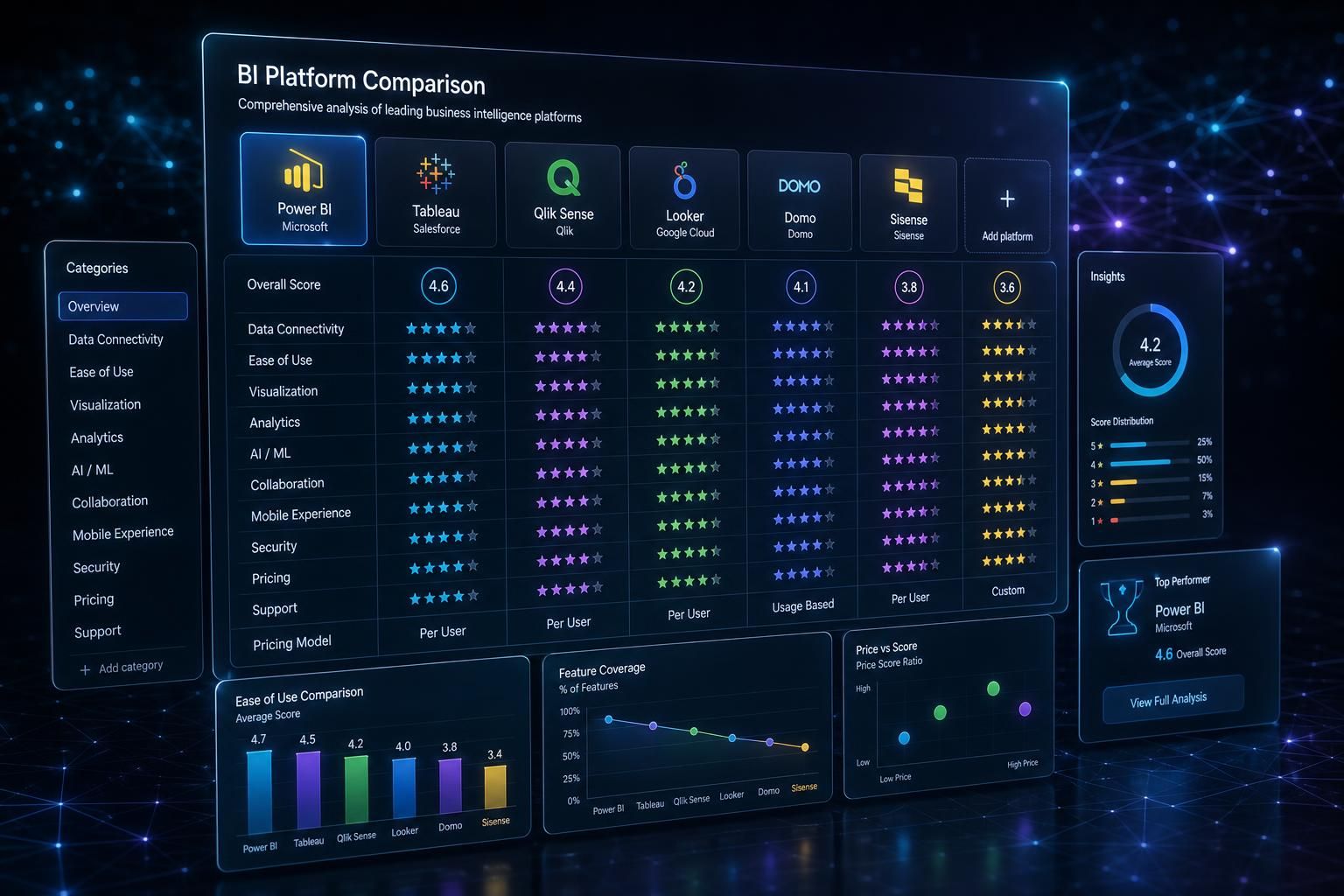This screenshot has height=896, width=1344.
Task: Click the purple dot in Price vs Score
Action: 1025,709
